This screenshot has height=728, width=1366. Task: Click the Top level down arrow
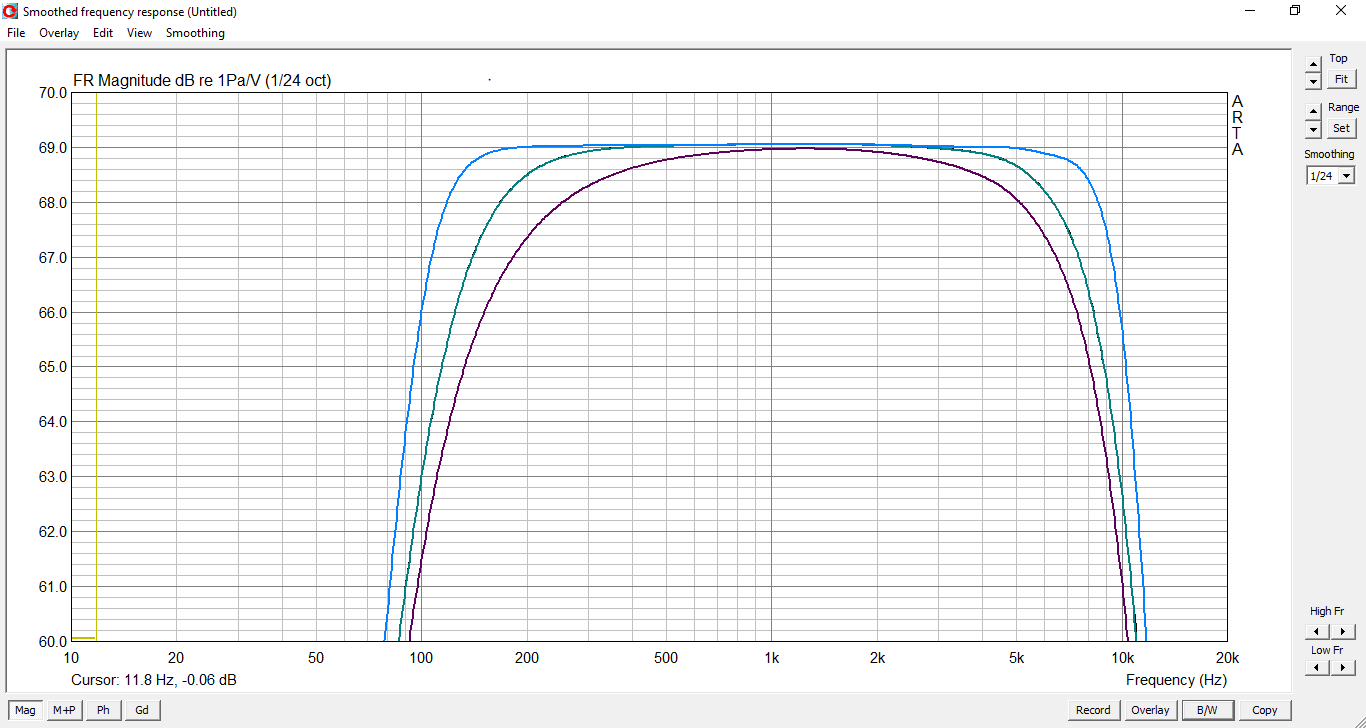coord(1313,81)
